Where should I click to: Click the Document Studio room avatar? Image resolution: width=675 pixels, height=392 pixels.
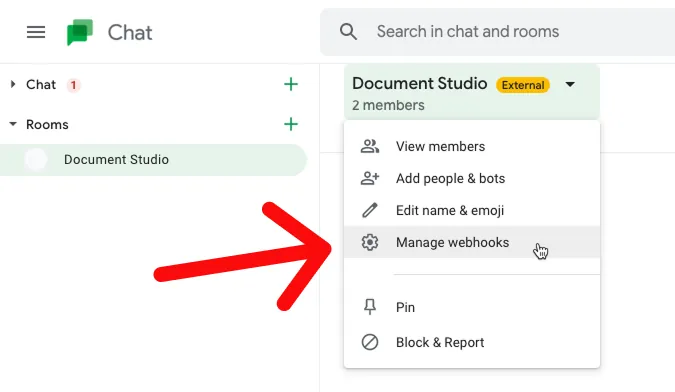point(36,160)
